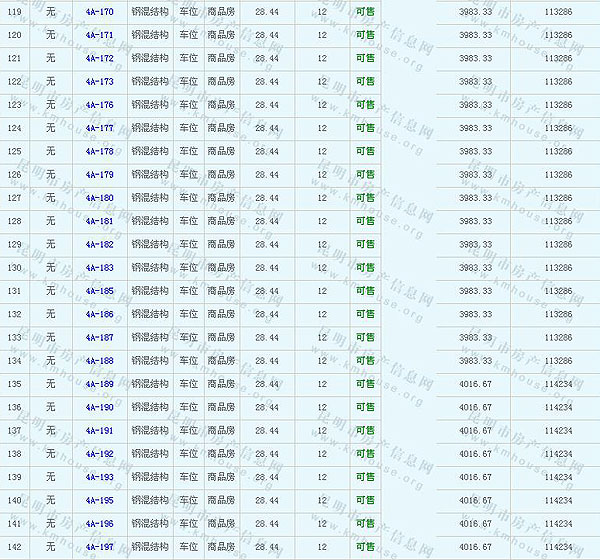This screenshot has width=600, height=560.
Task: Click the 4A-171 parking space link
Action: click(x=99, y=35)
